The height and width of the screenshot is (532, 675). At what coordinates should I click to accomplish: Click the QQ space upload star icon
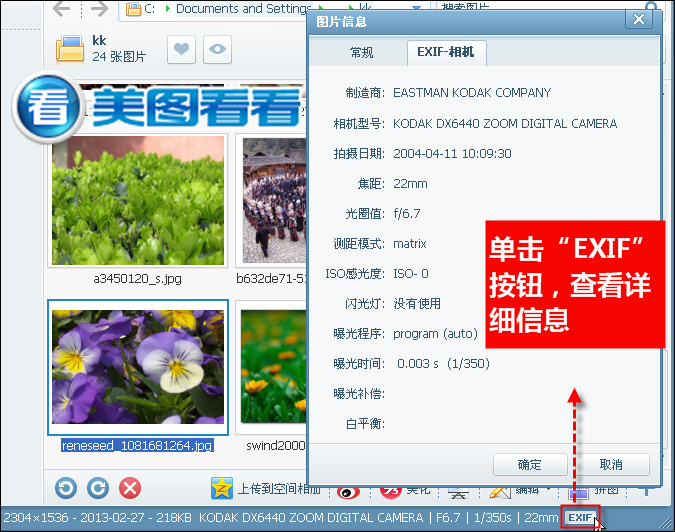point(222,488)
